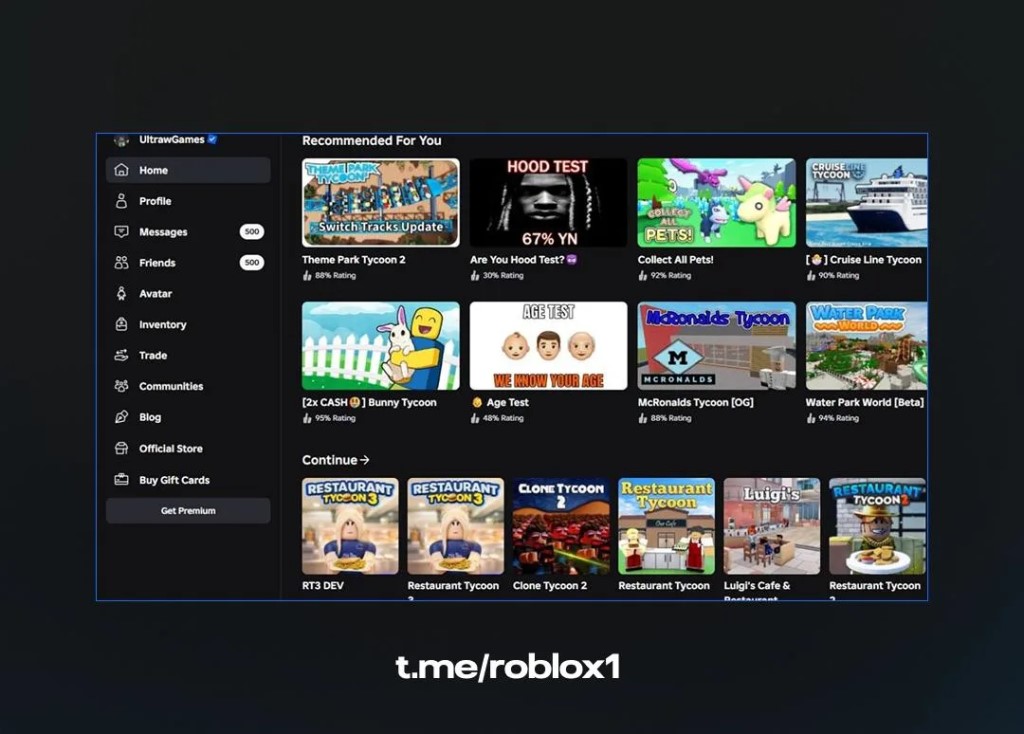Visit Official Store from sidebar

coord(188,448)
